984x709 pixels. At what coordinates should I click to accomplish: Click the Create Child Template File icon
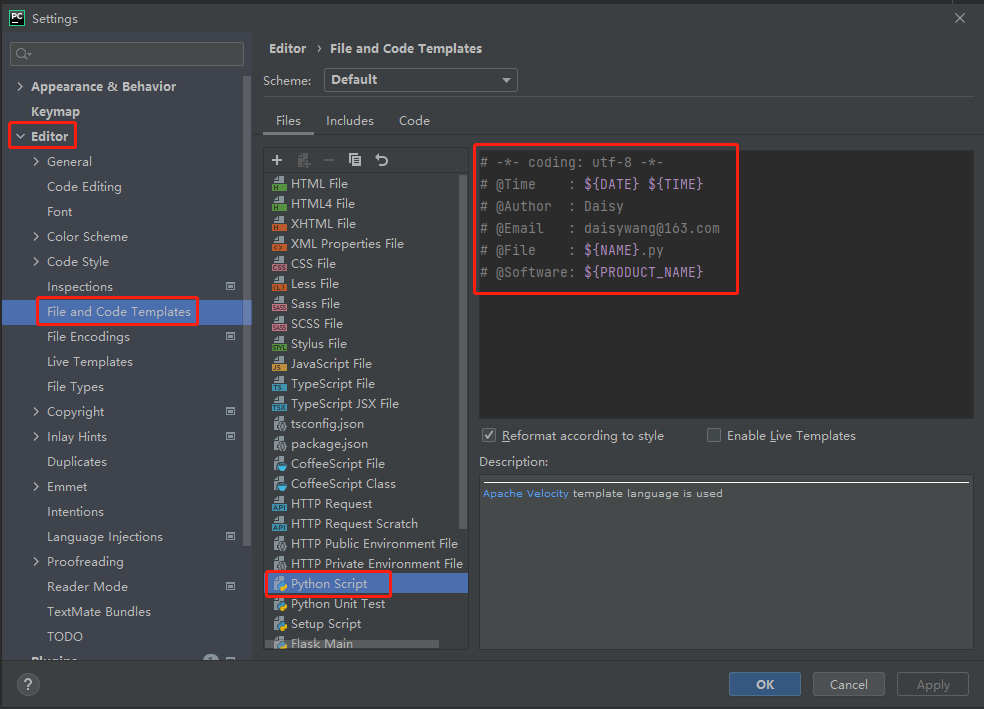point(304,160)
